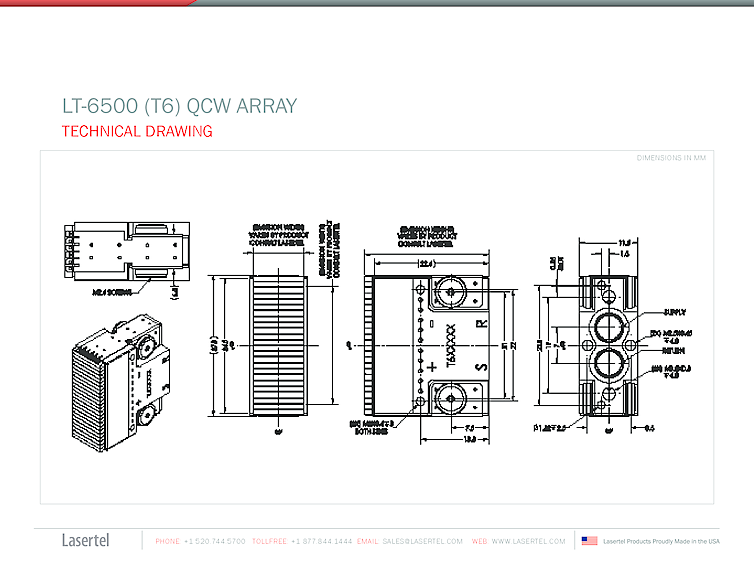Viewport: 754px width, 566px height.
Task: Click the top-view drawing with M2.4 screws
Action: click(125, 253)
